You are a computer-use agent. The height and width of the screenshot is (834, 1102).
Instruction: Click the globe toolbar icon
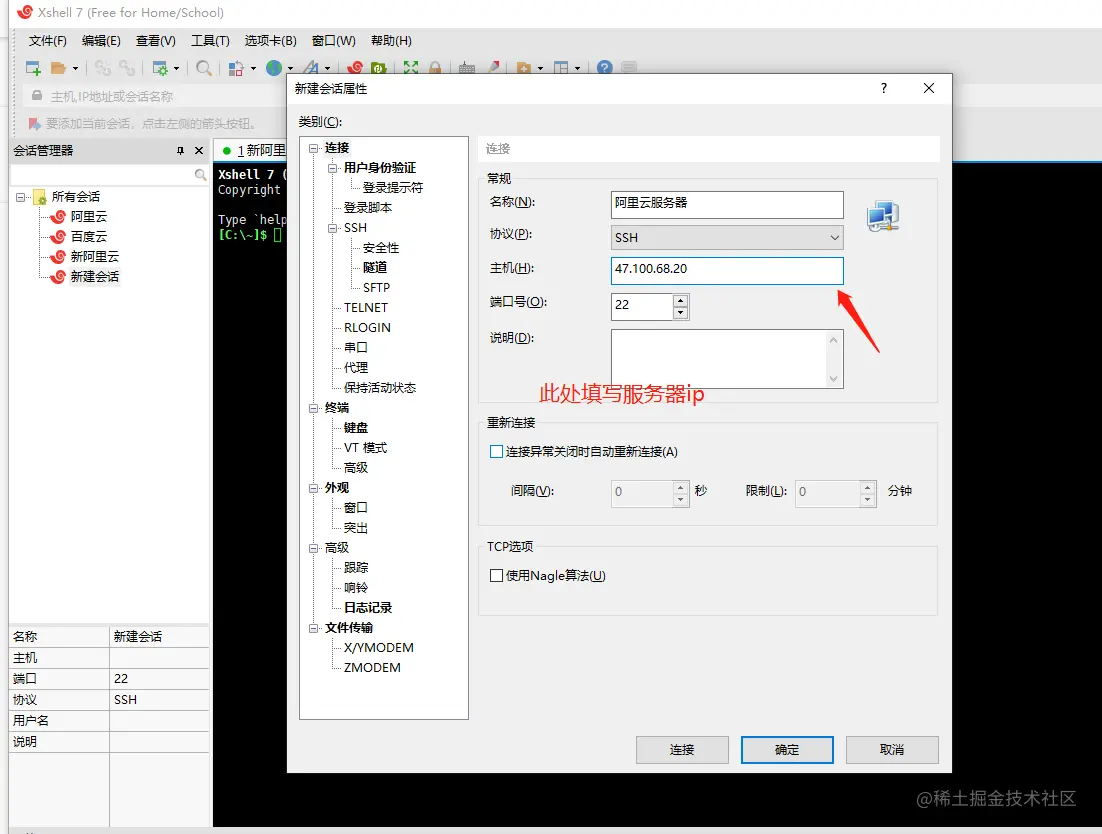(x=274, y=68)
